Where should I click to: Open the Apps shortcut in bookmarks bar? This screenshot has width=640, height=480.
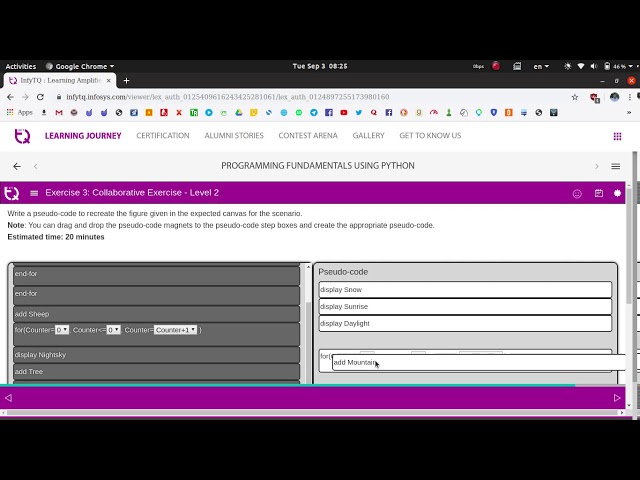click(20, 113)
